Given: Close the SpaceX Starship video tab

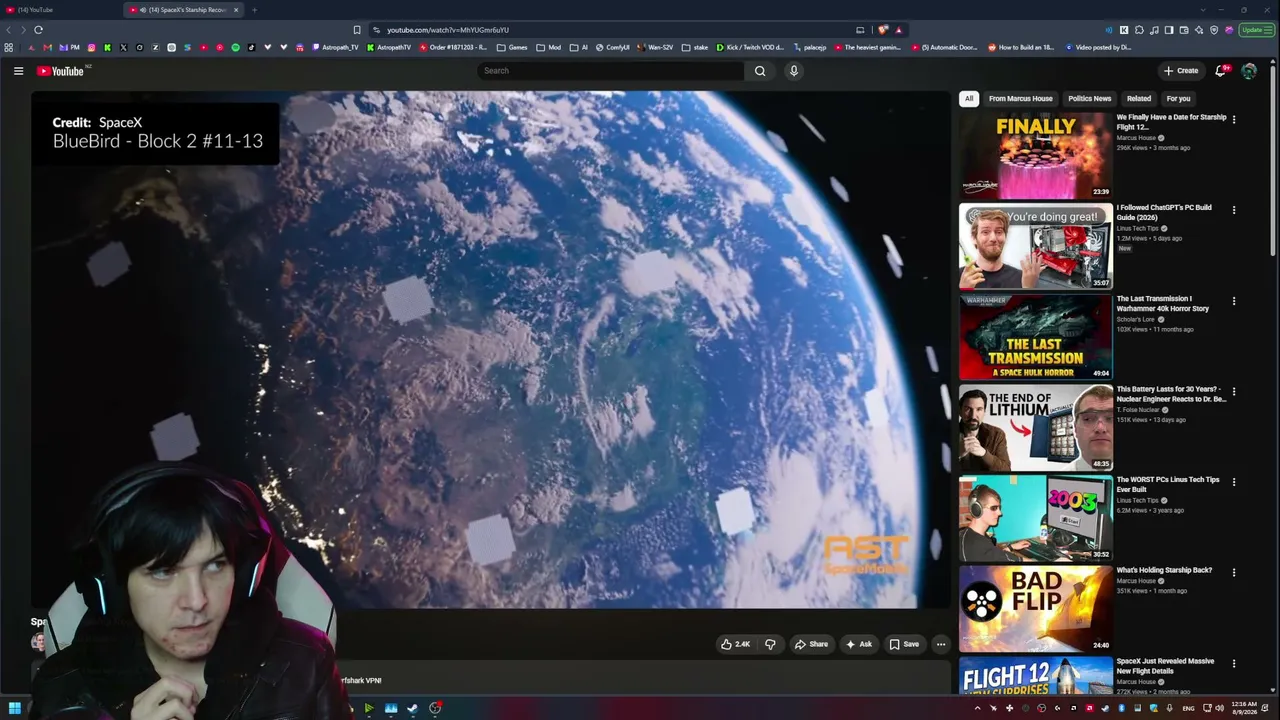Looking at the screenshot, I should 236,10.
